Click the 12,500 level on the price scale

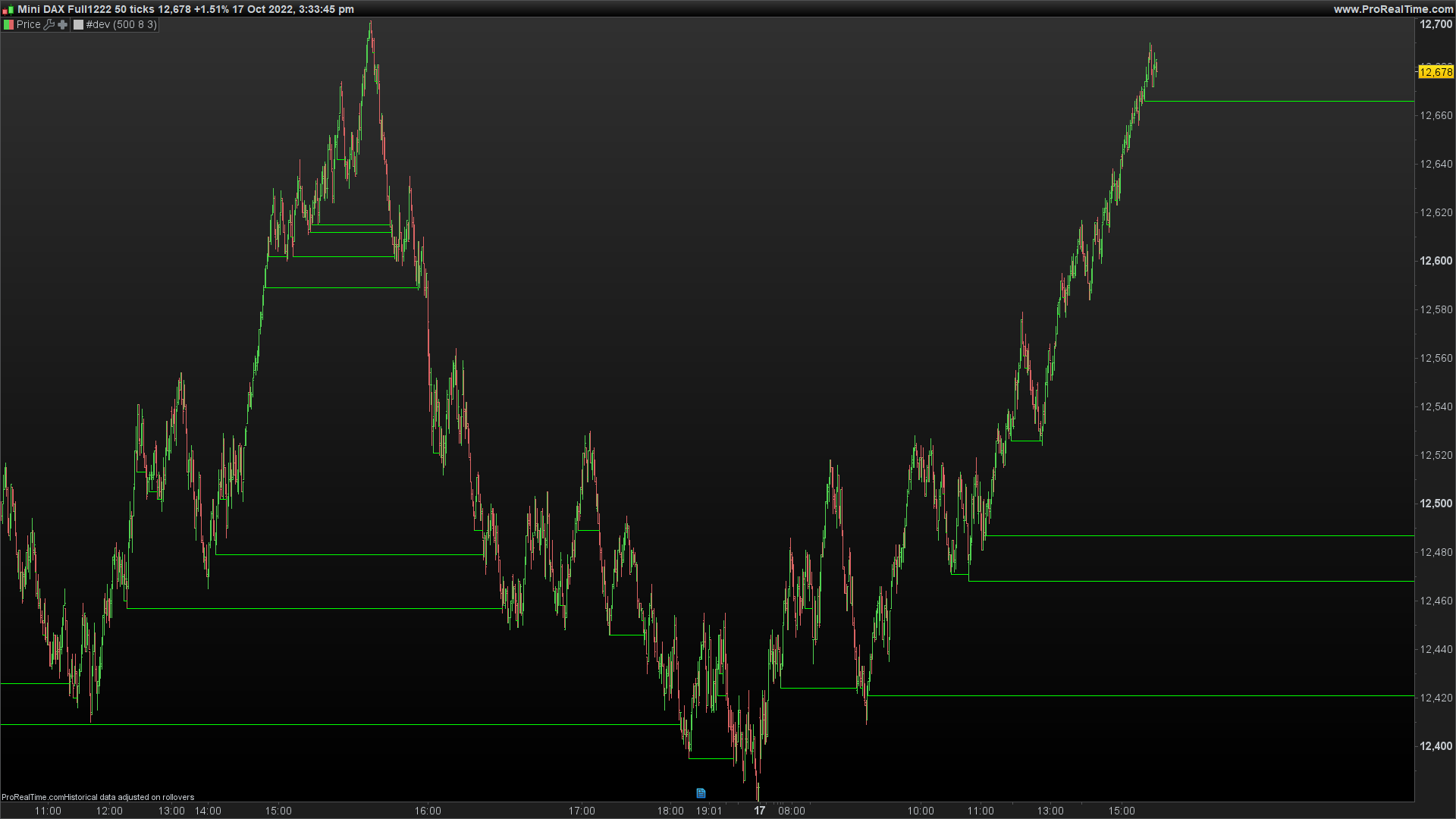(1436, 504)
